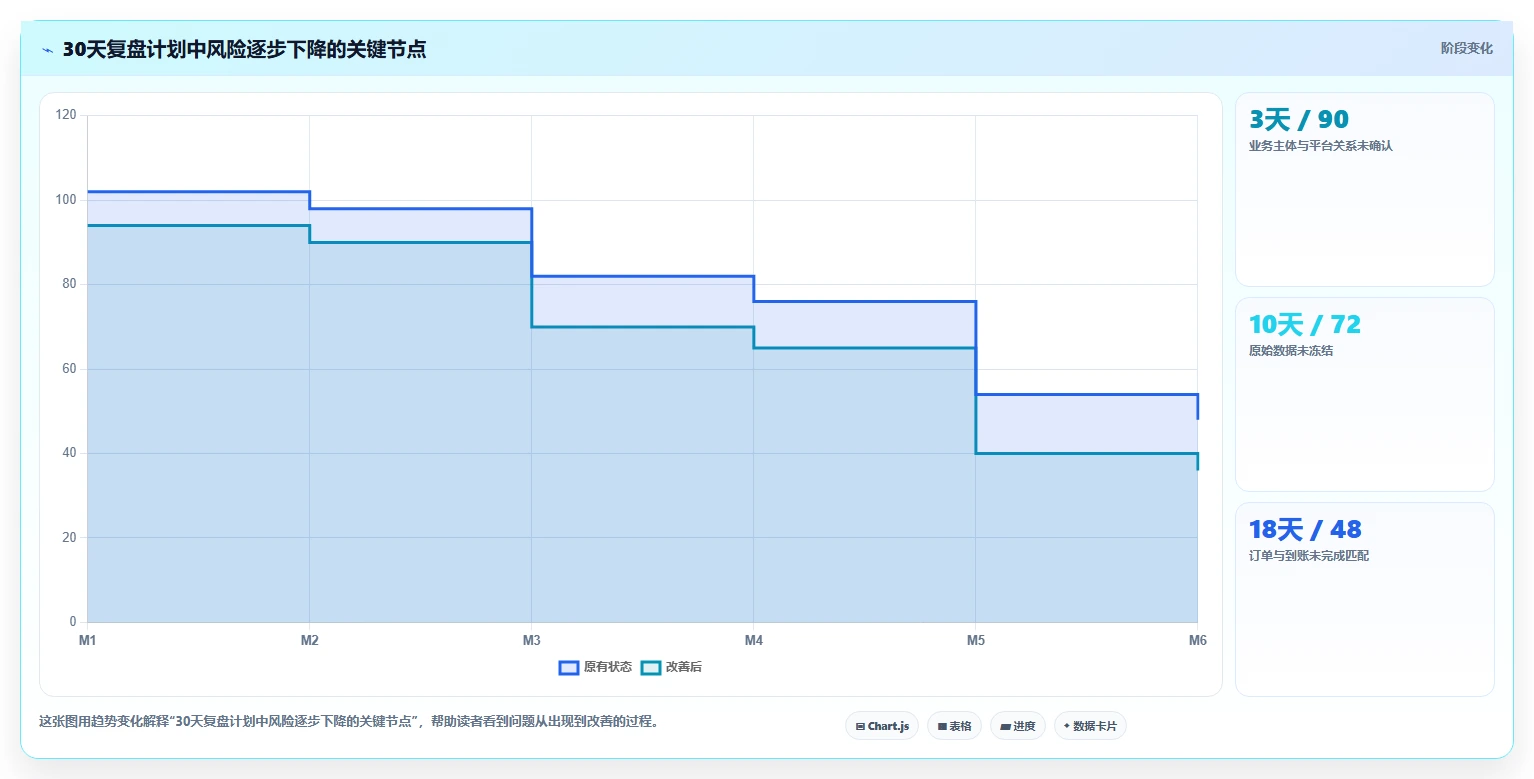Click the M6 x-axis label

tap(1197, 641)
